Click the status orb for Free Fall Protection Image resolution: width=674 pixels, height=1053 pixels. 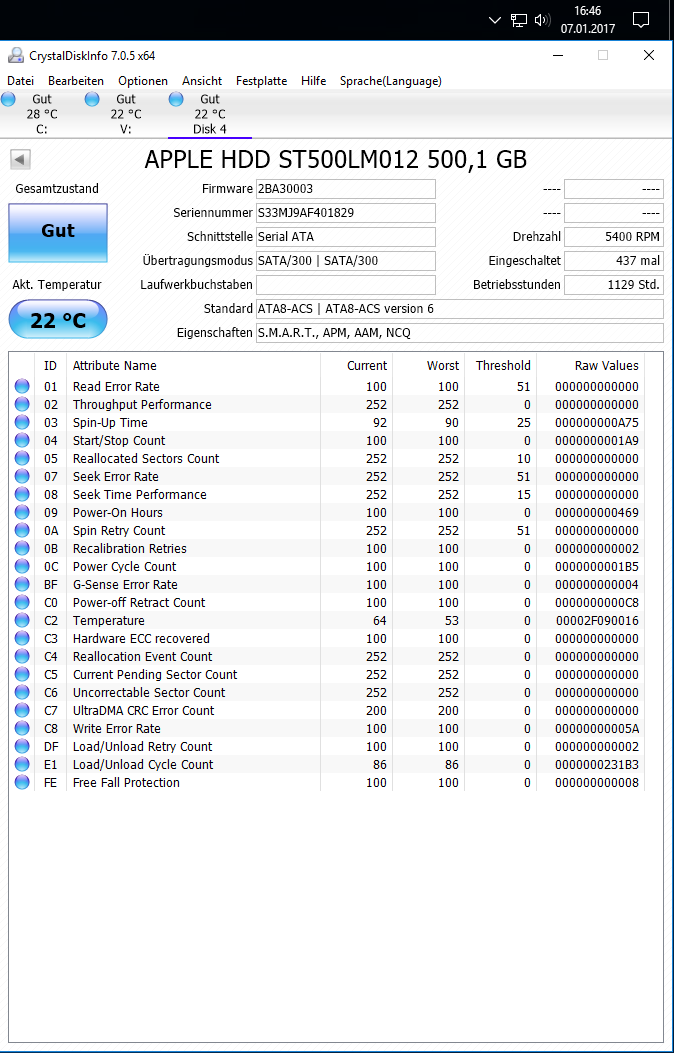click(x=22, y=782)
